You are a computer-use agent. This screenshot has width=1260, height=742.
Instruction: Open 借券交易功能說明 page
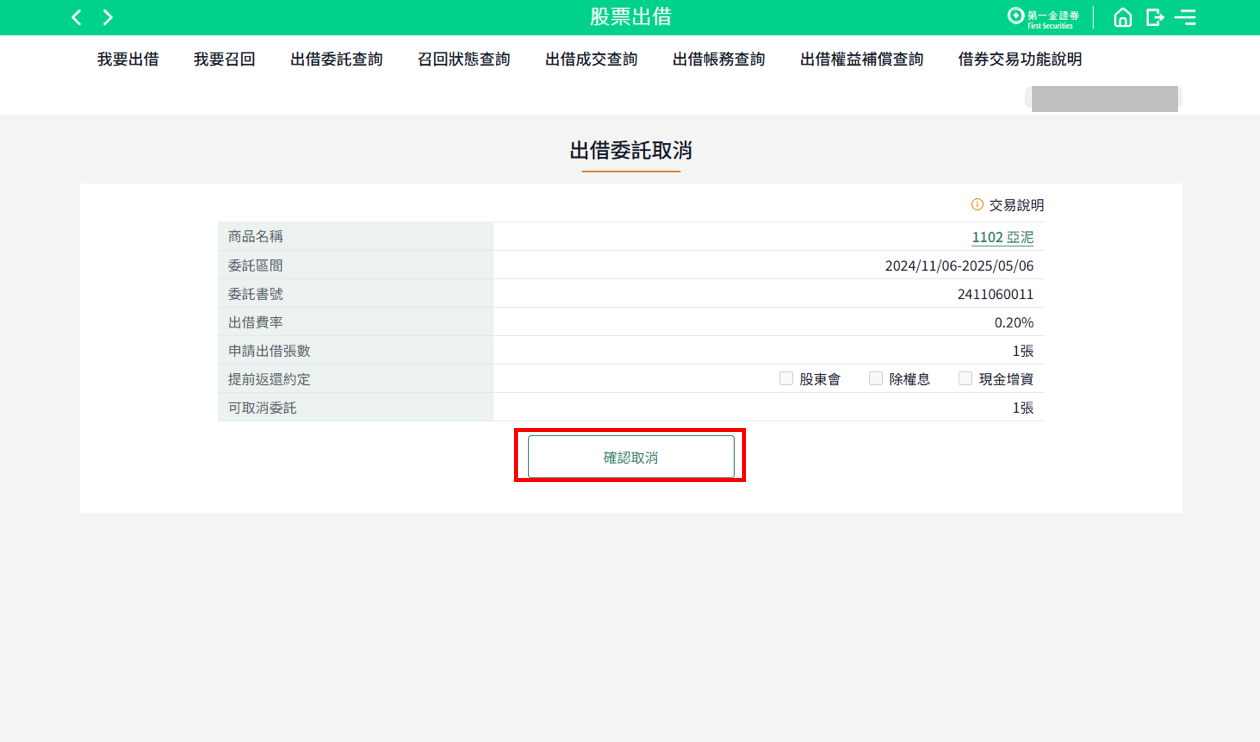click(1020, 59)
